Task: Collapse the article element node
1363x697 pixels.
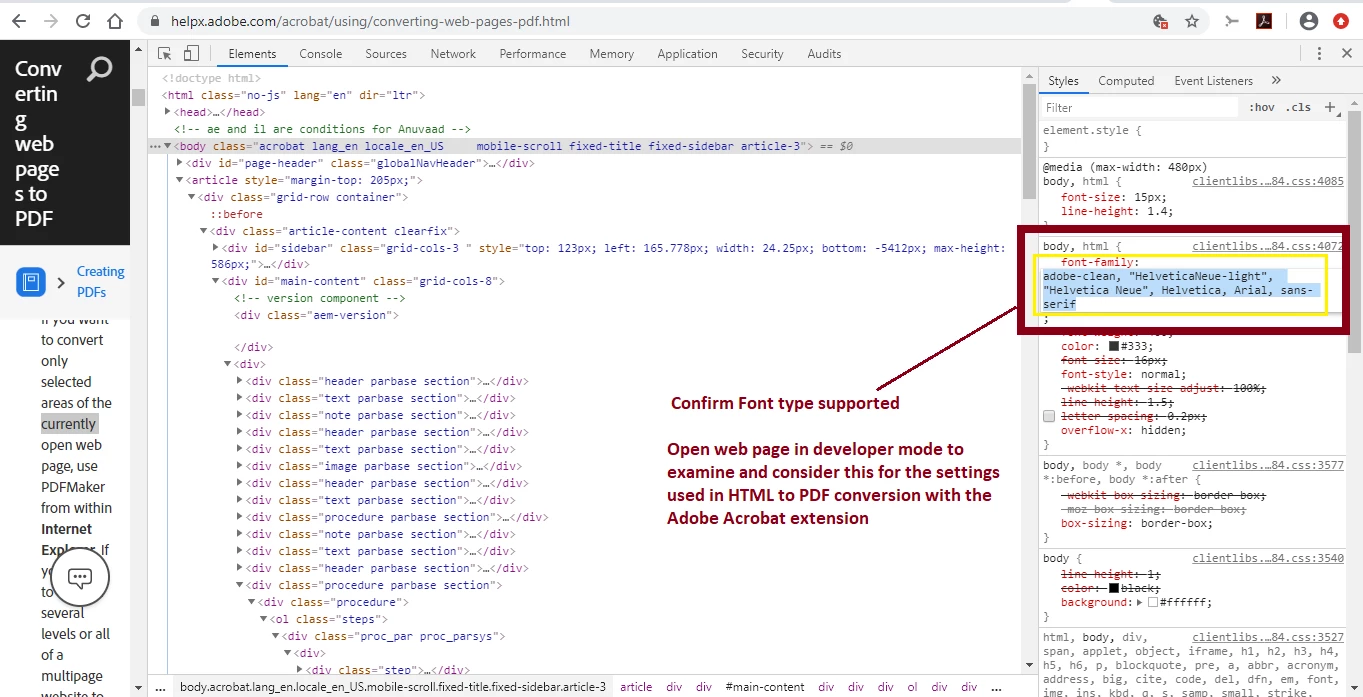Action: (180, 180)
